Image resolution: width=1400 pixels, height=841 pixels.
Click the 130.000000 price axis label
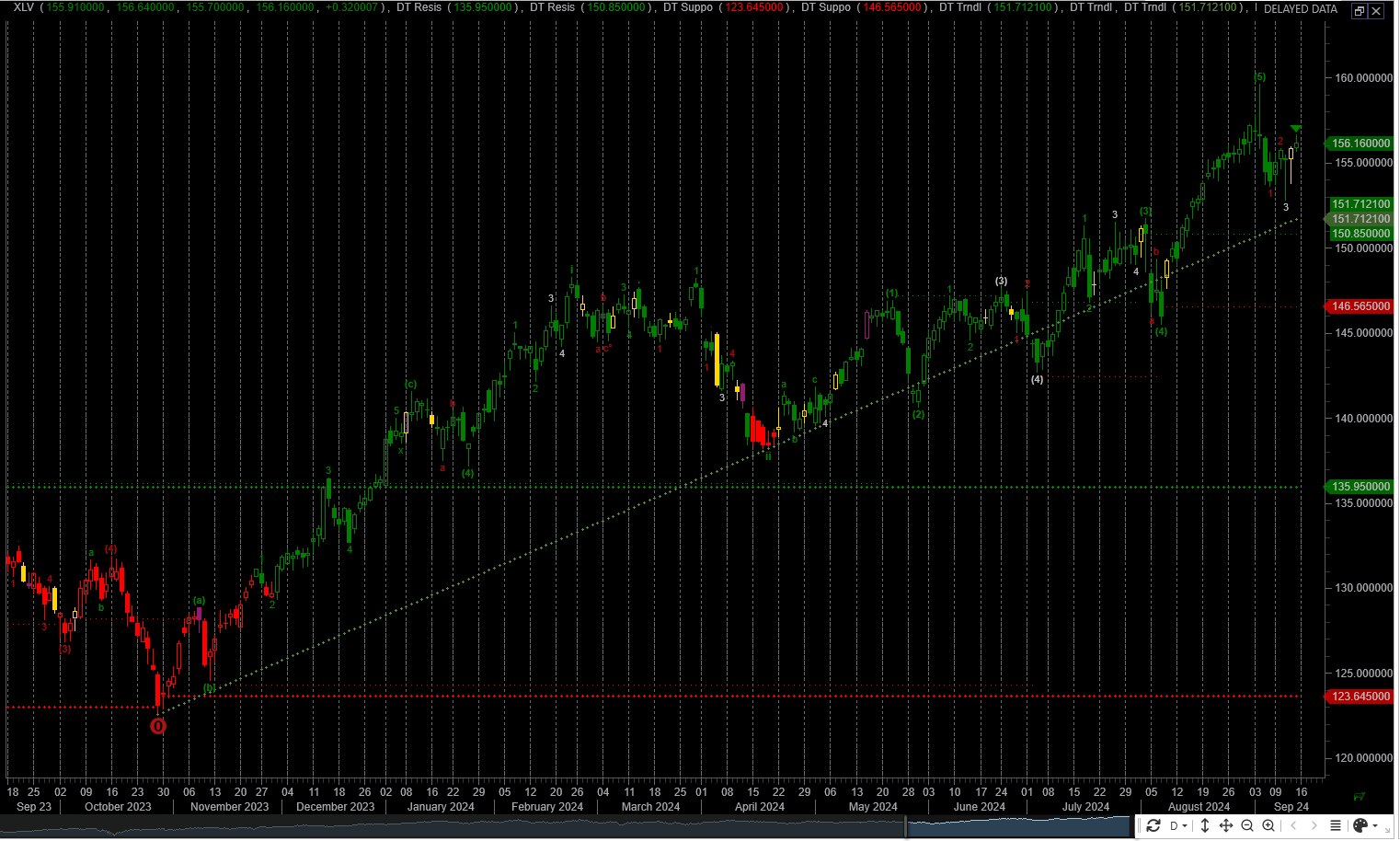(x=1363, y=588)
